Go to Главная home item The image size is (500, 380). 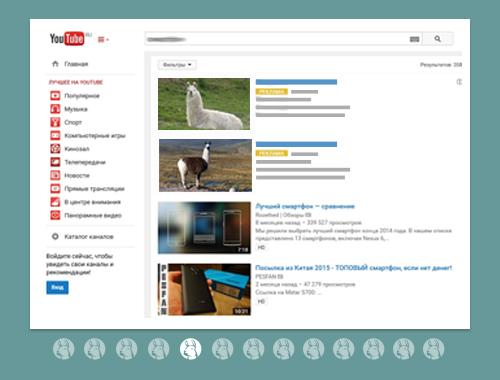click(x=70, y=64)
